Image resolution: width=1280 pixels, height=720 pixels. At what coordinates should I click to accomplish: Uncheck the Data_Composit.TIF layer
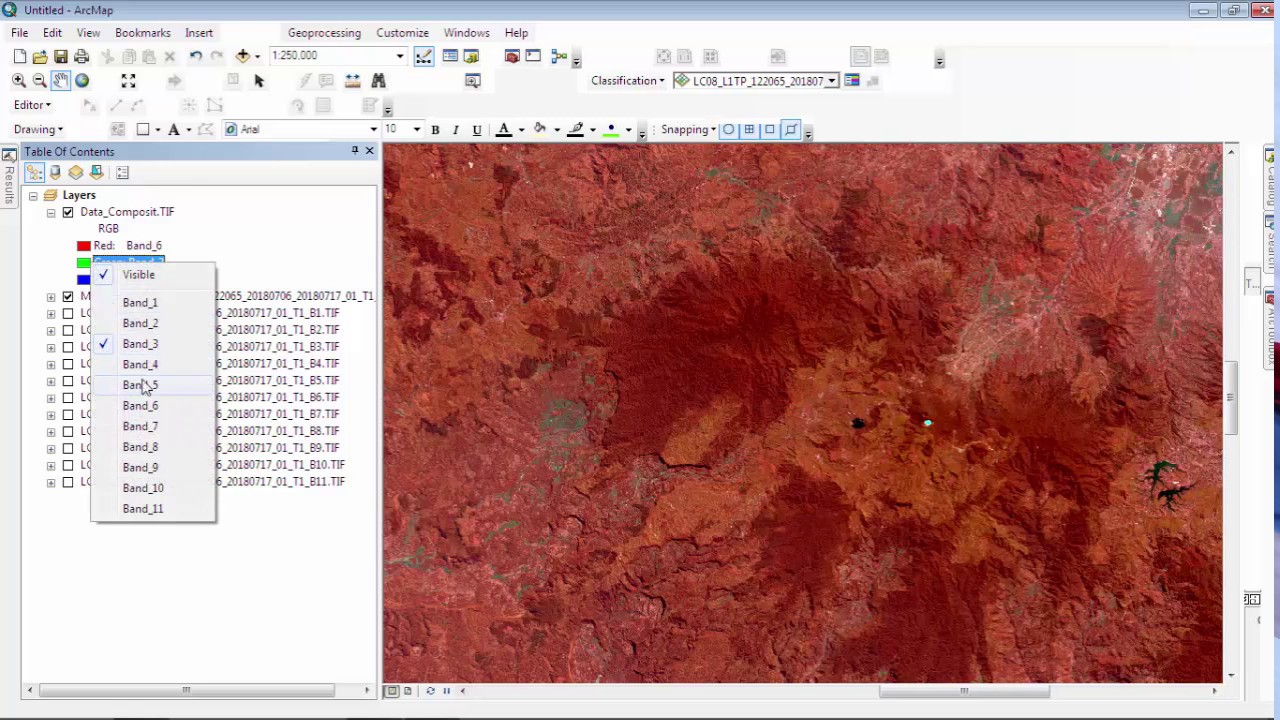68,212
